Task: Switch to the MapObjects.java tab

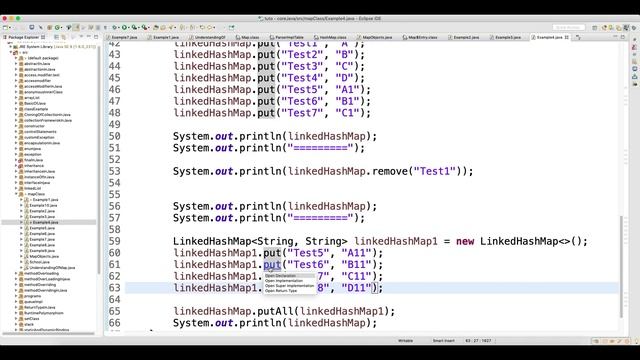Action: tap(375, 37)
